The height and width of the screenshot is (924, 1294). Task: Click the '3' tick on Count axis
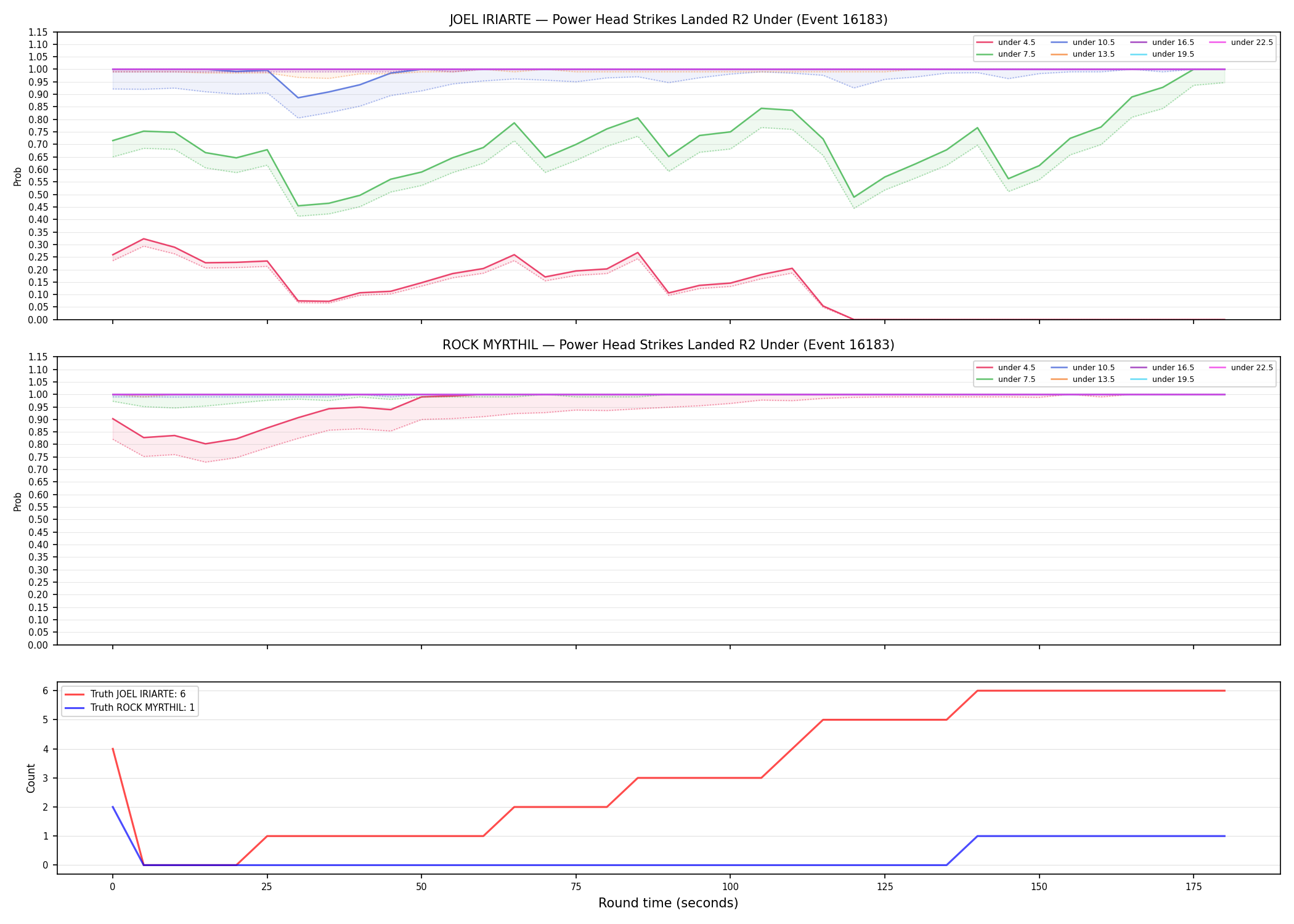coord(46,778)
